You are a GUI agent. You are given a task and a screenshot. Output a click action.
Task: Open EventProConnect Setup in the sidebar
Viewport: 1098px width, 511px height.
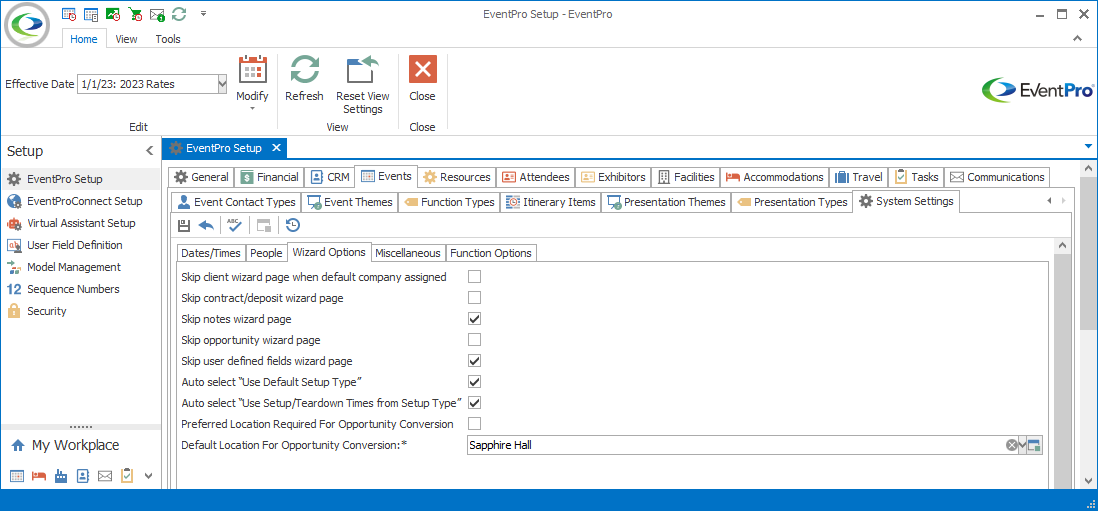tap(81, 201)
